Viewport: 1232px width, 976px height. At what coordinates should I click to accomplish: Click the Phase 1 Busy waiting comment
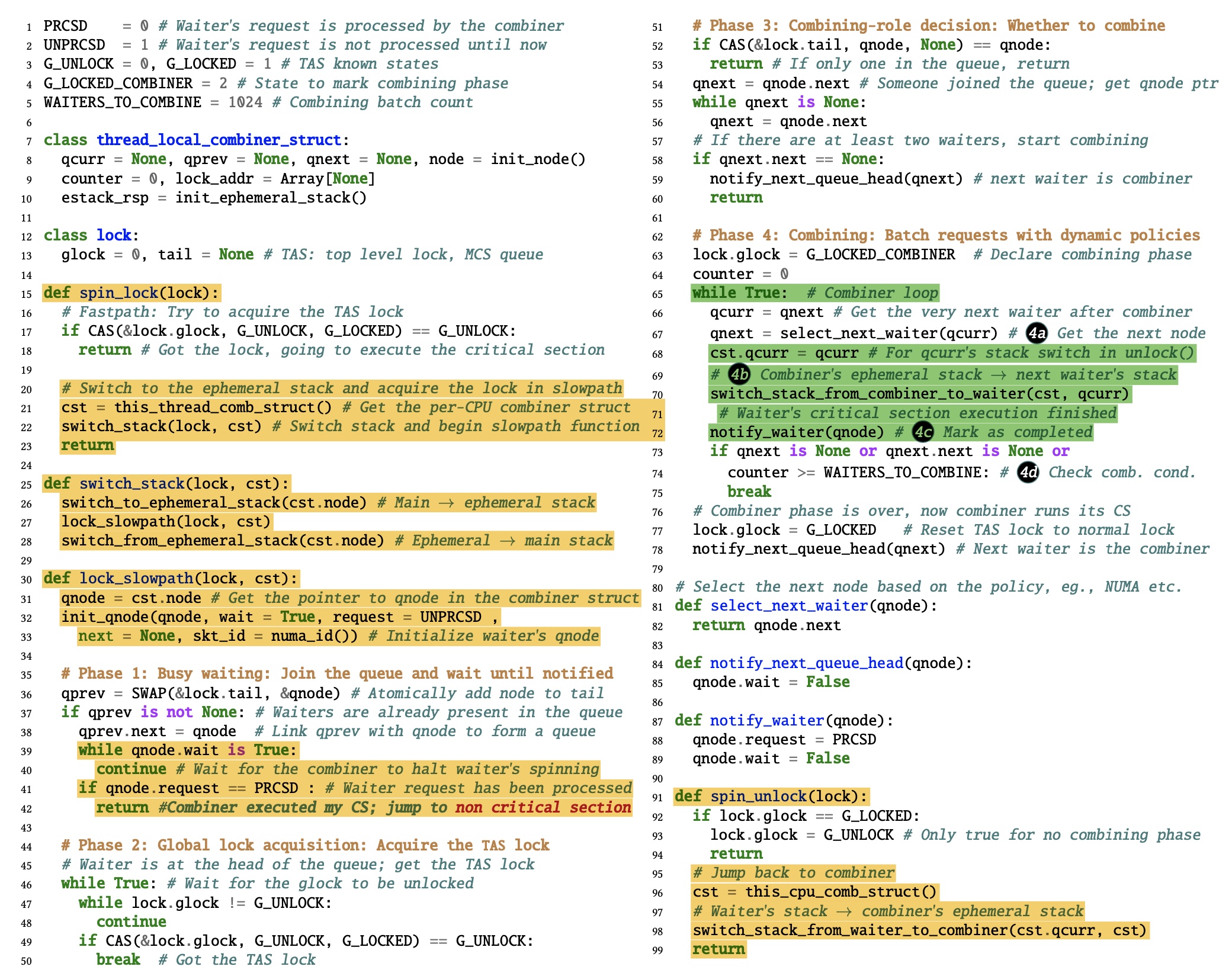337,673
